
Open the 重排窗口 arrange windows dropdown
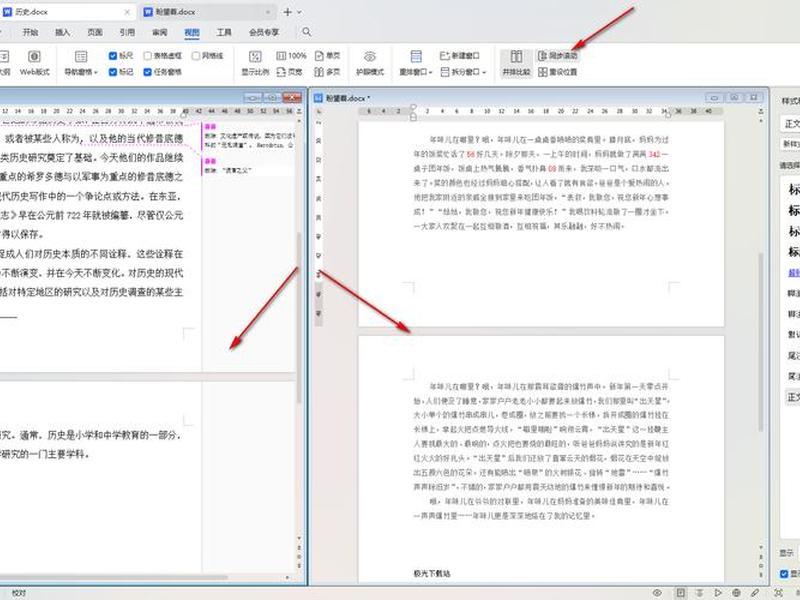point(416,63)
